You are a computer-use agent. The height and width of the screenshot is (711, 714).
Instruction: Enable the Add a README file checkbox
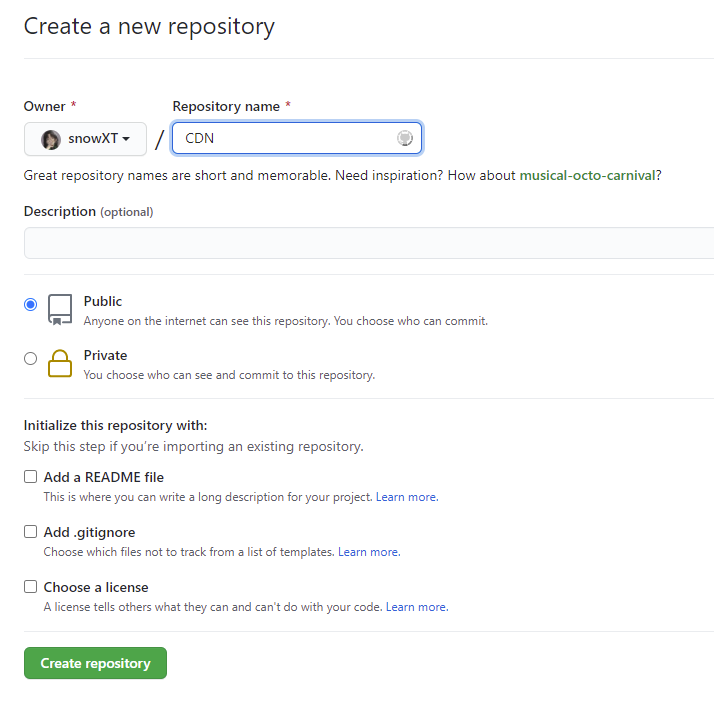pyautogui.click(x=31, y=477)
